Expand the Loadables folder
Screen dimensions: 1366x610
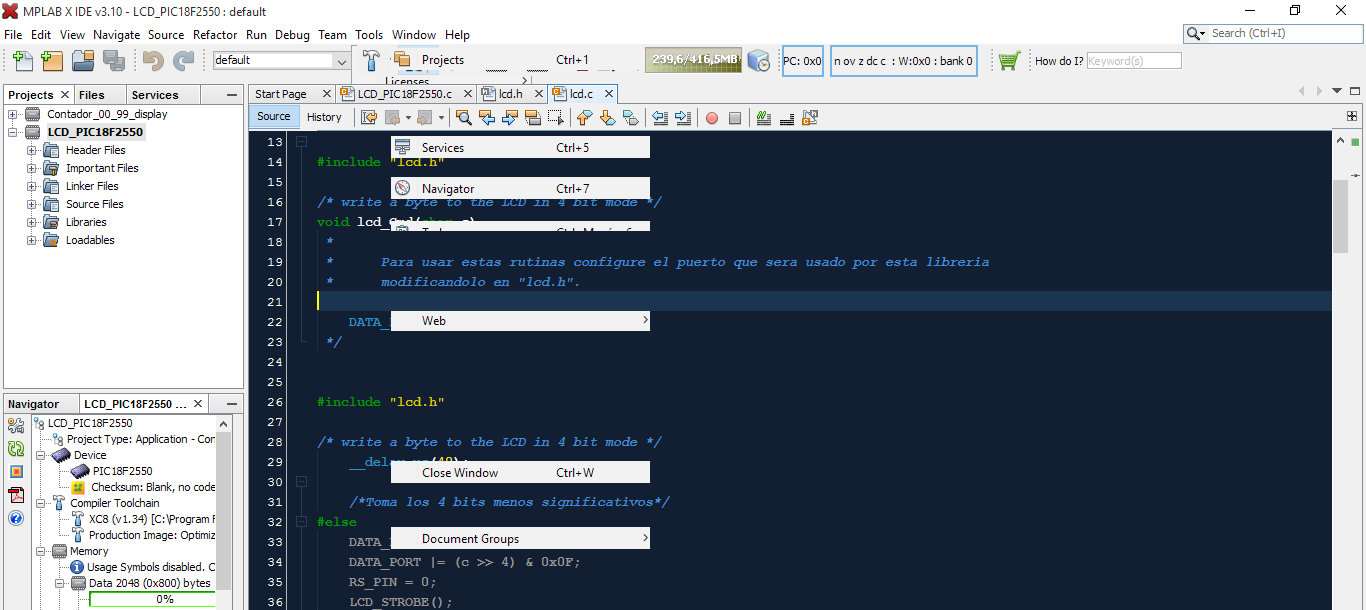coord(31,240)
